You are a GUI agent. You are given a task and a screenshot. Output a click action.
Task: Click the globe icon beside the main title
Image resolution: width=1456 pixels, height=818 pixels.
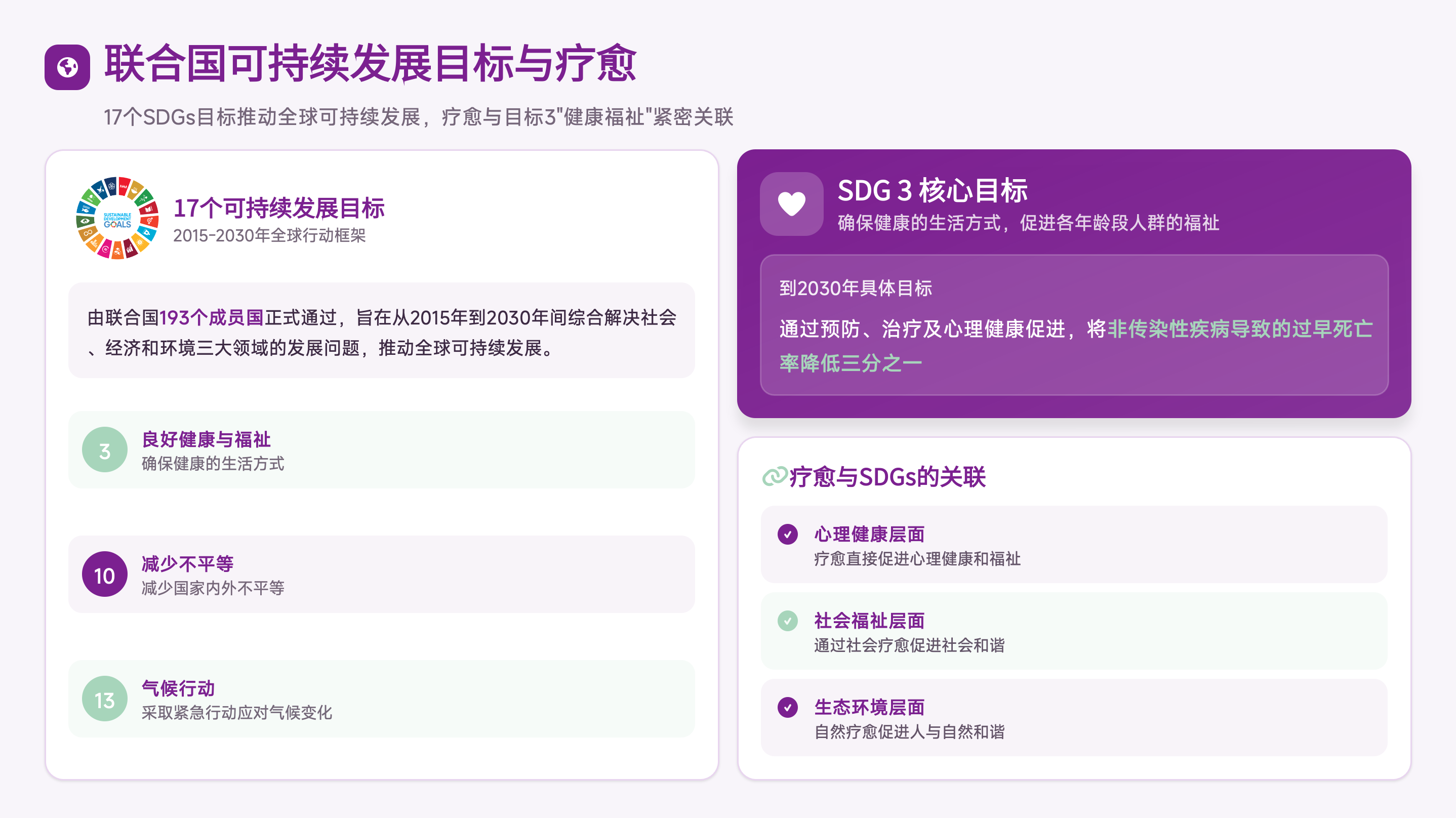click(x=67, y=67)
